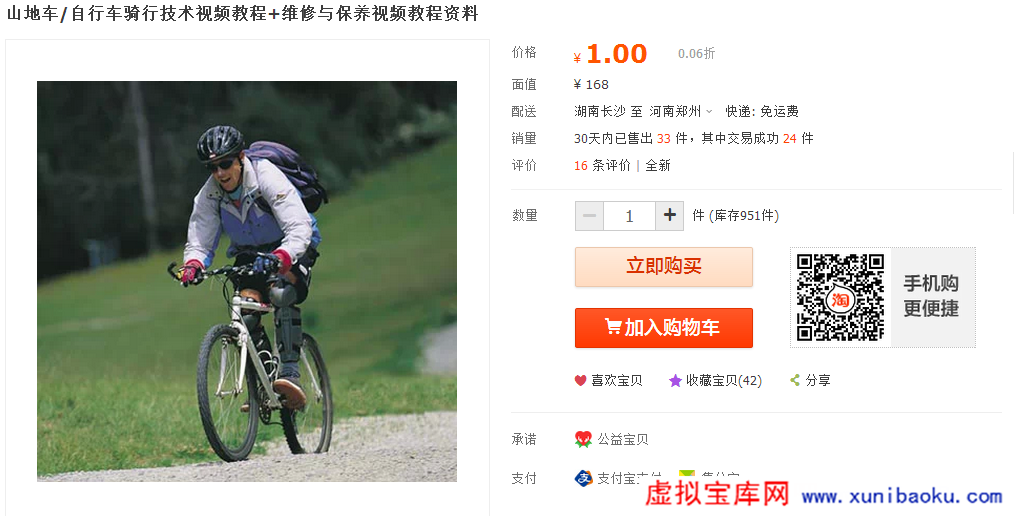Click the red heart 喜欢宝贝 icon
1014x516 pixels.
[x=581, y=381]
